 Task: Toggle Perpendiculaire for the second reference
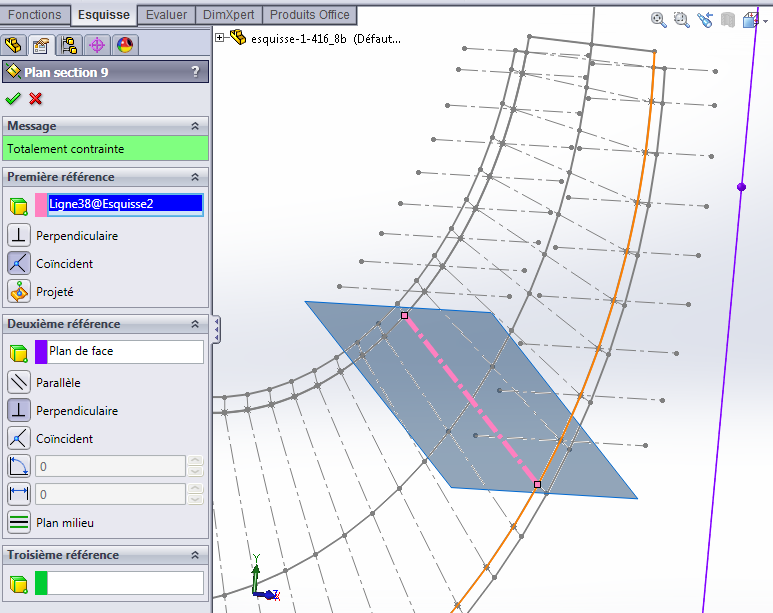tap(19, 410)
